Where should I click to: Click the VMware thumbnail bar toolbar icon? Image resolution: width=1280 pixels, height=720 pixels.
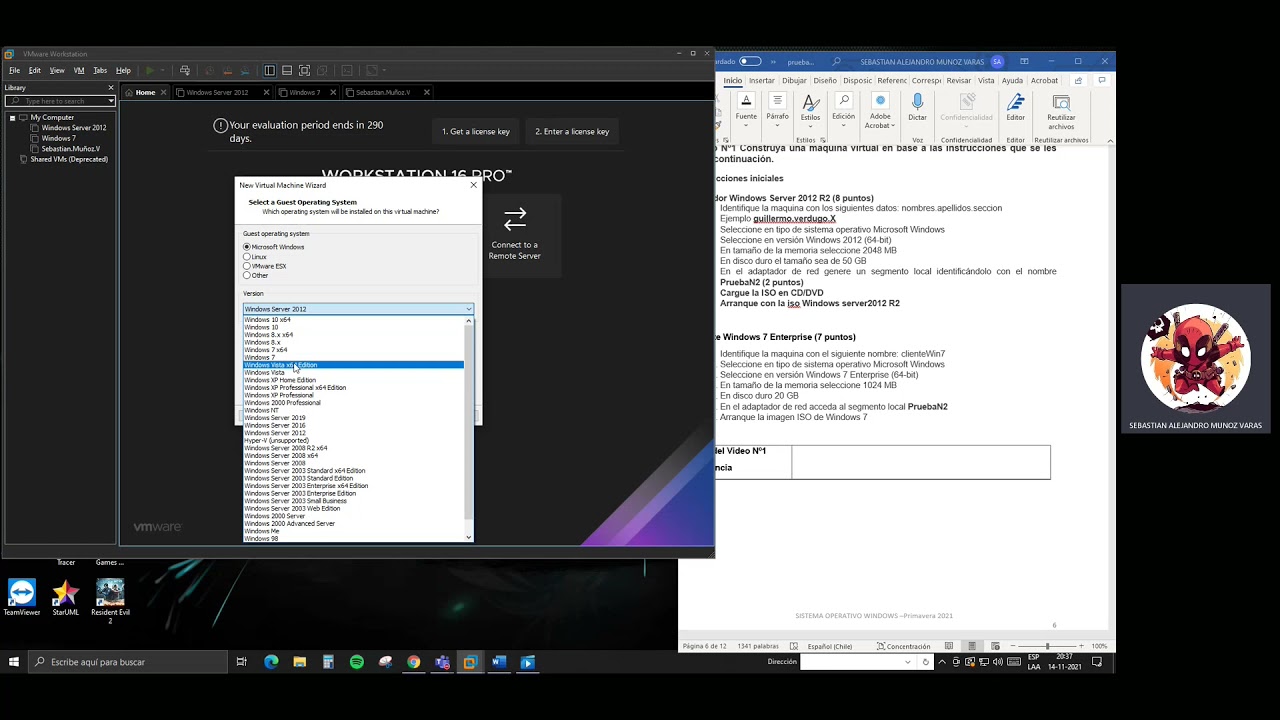[x=287, y=71]
